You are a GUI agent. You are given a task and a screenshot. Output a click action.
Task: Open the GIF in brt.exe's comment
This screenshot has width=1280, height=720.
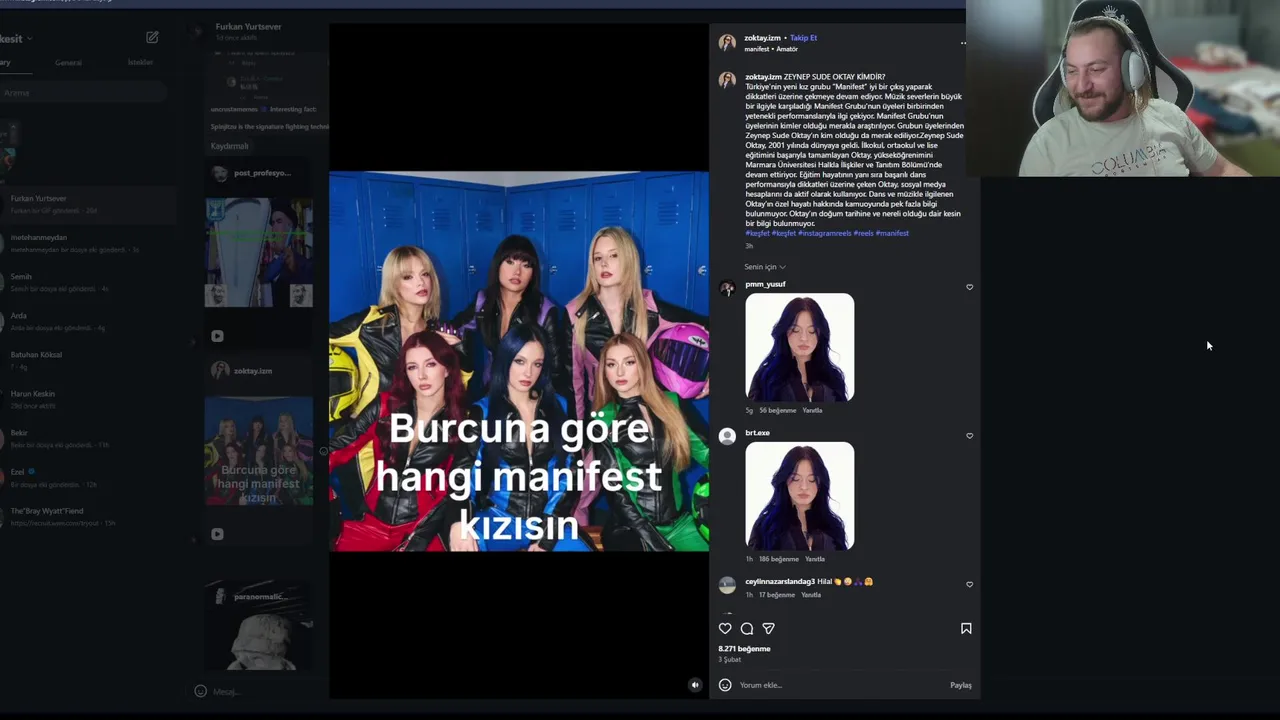coord(800,496)
